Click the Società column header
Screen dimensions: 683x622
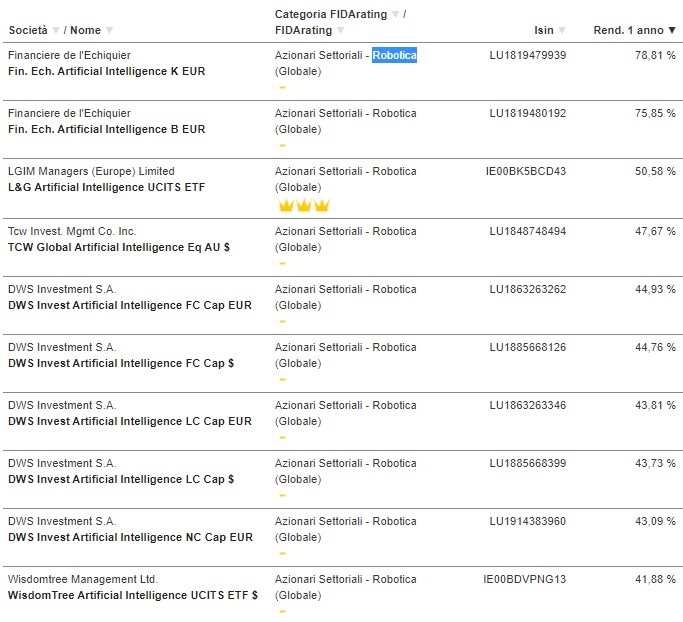click(28, 30)
